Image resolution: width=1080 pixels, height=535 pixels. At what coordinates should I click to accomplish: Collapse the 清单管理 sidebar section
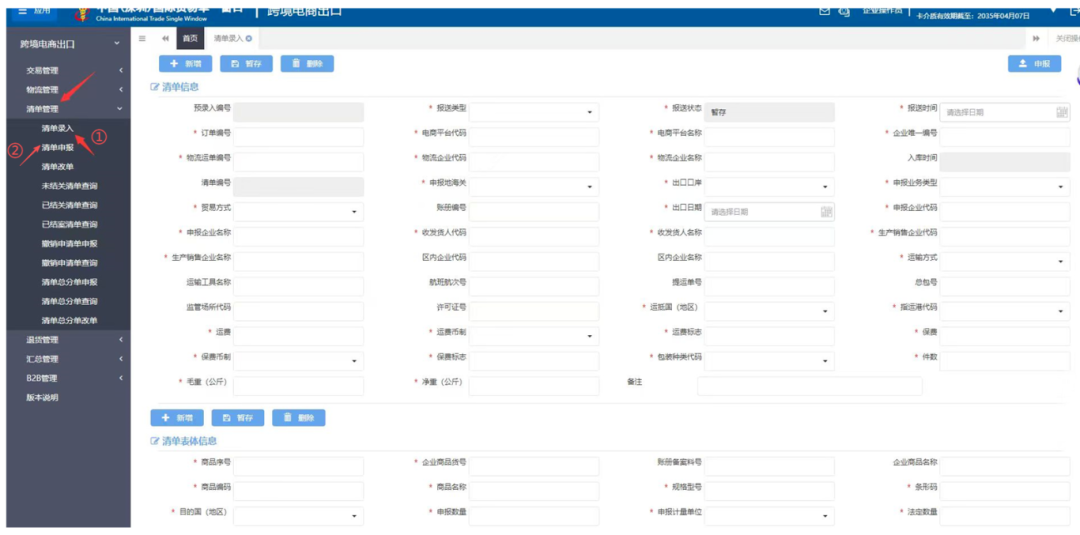point(67,109)
